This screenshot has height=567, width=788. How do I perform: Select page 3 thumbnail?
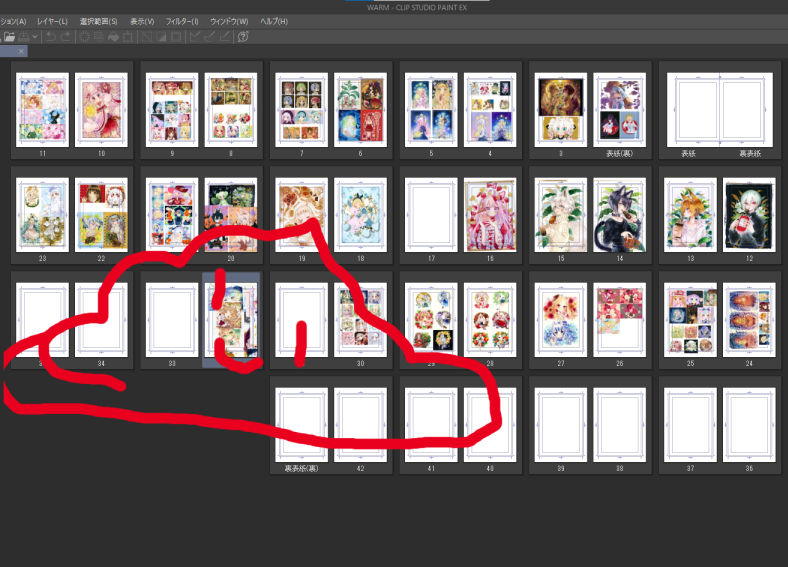pos(561,110)
